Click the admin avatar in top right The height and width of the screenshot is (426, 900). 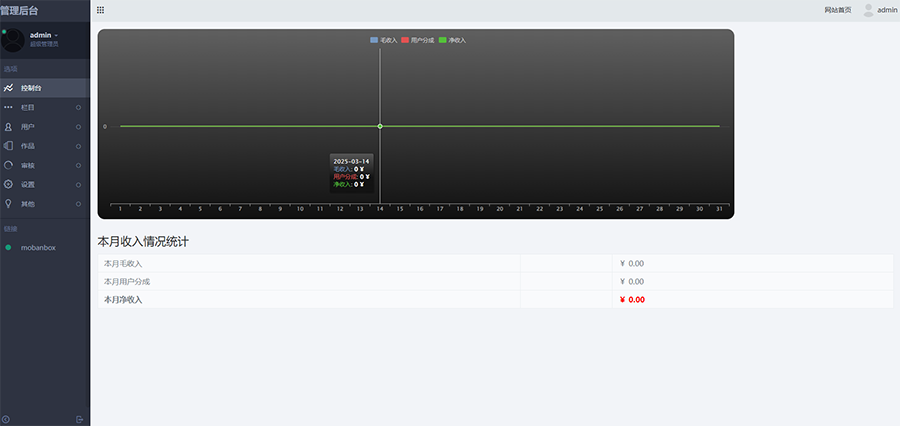(868, 10)
